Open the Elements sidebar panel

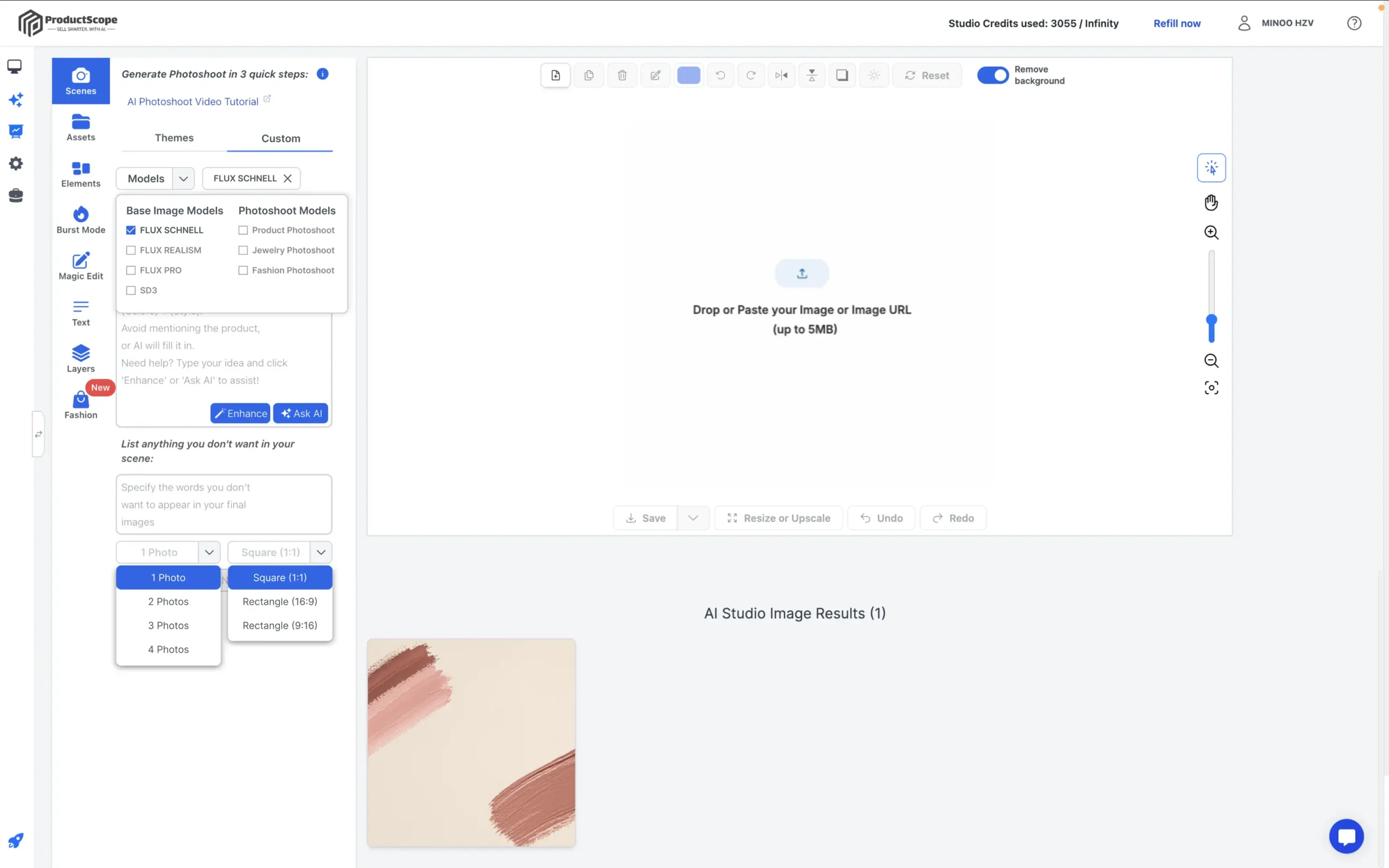pyautogui.click(x=80, y=174)
